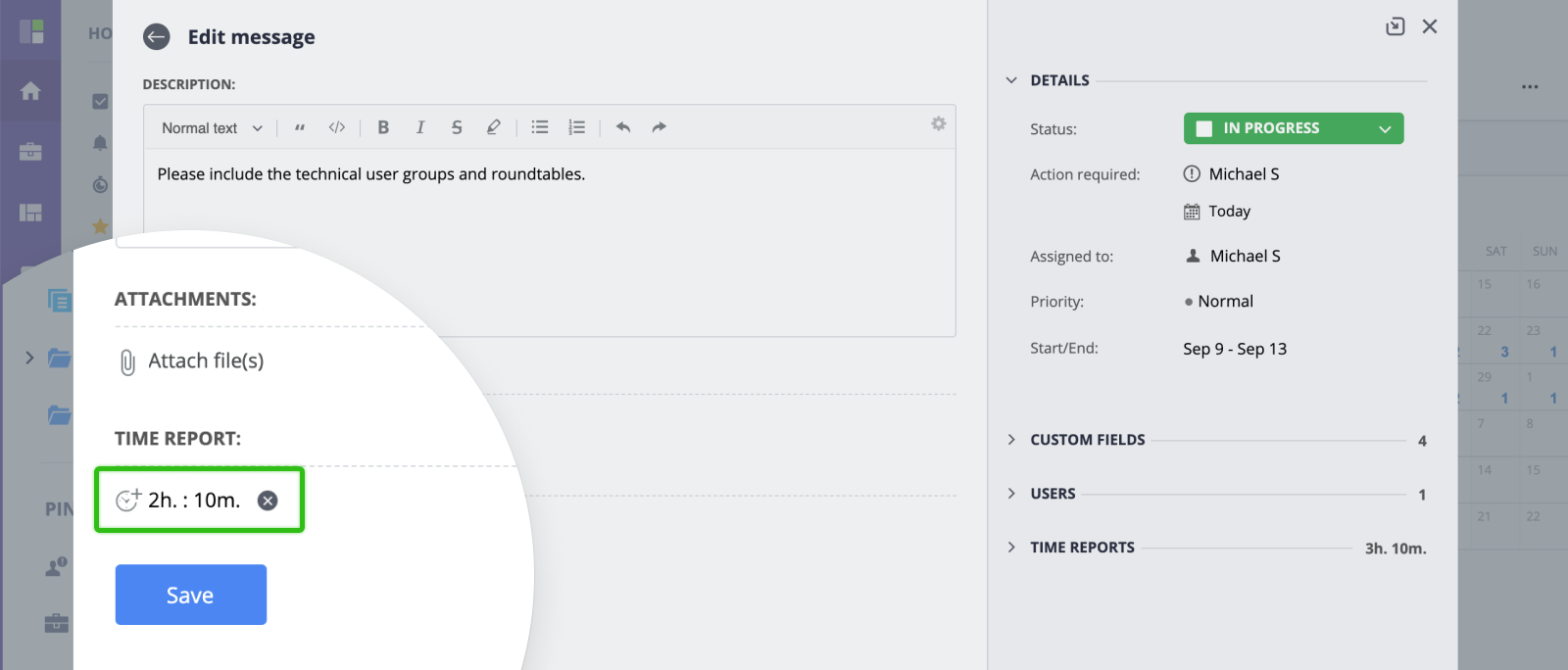Edit the Sep 9 - Sep 13 date range
Viewport: 1568px width, 670px height.
(x=1235, y=349)
